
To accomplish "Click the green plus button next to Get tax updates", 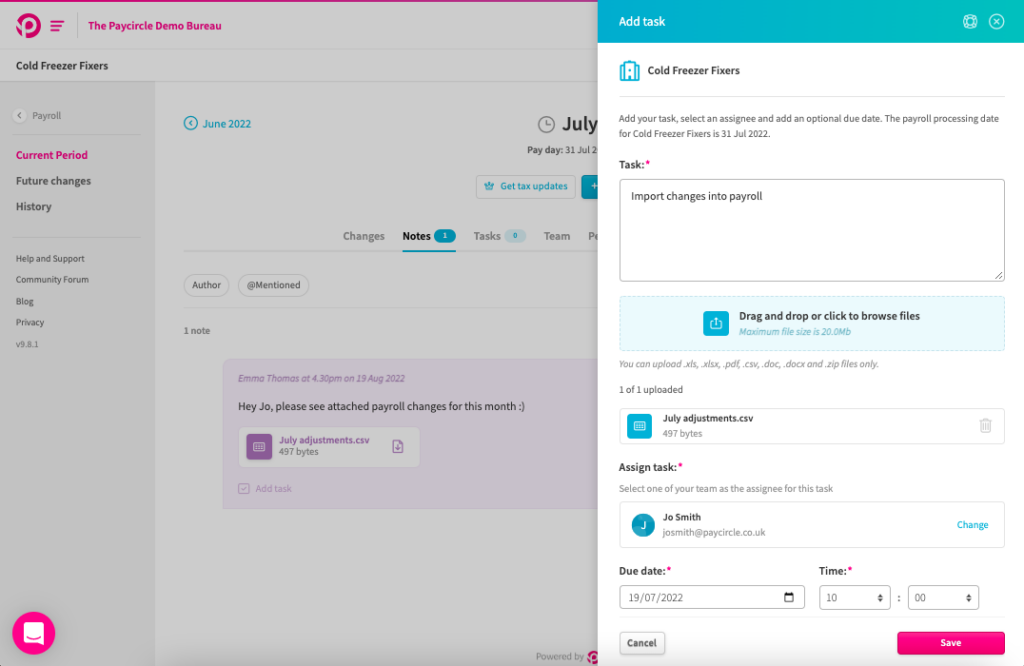I will (x=593, y=186).
